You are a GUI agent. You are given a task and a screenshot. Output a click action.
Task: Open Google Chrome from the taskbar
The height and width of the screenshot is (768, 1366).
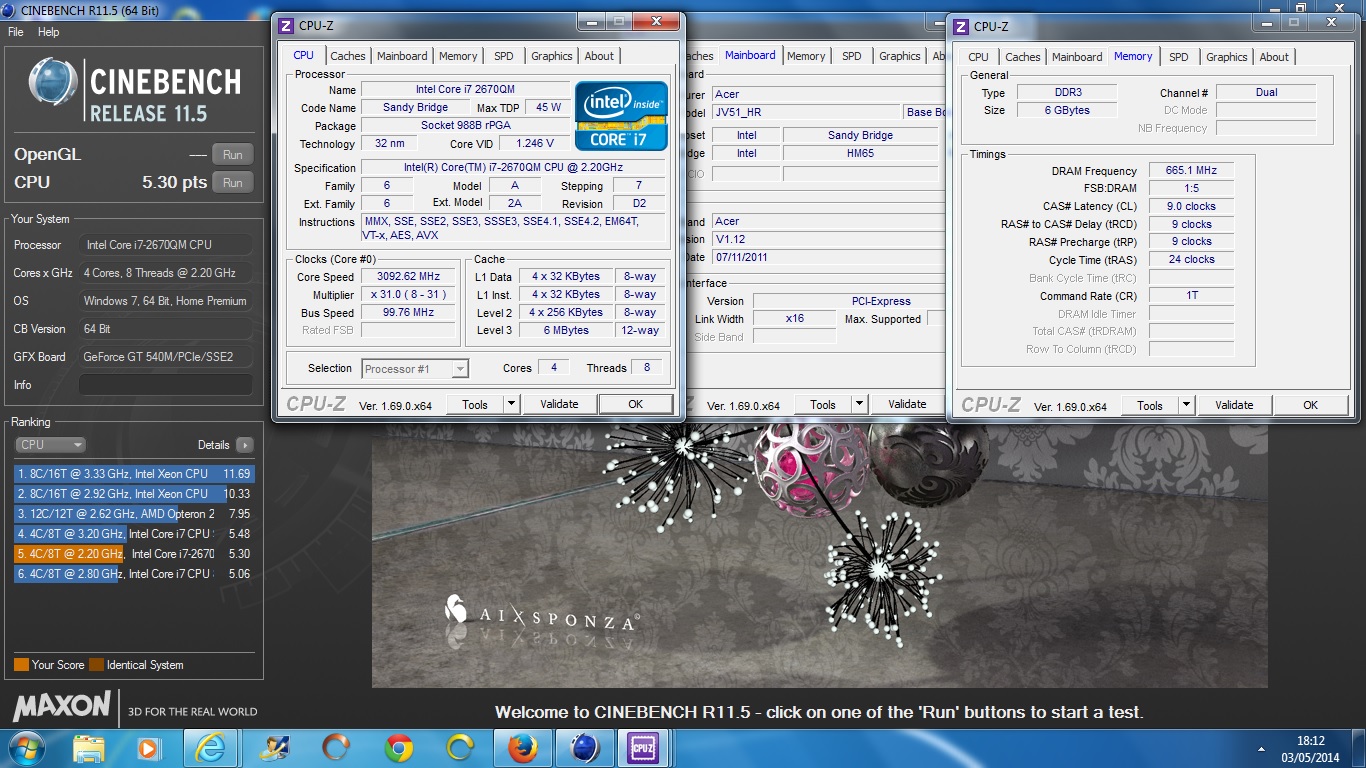[399, 748]
